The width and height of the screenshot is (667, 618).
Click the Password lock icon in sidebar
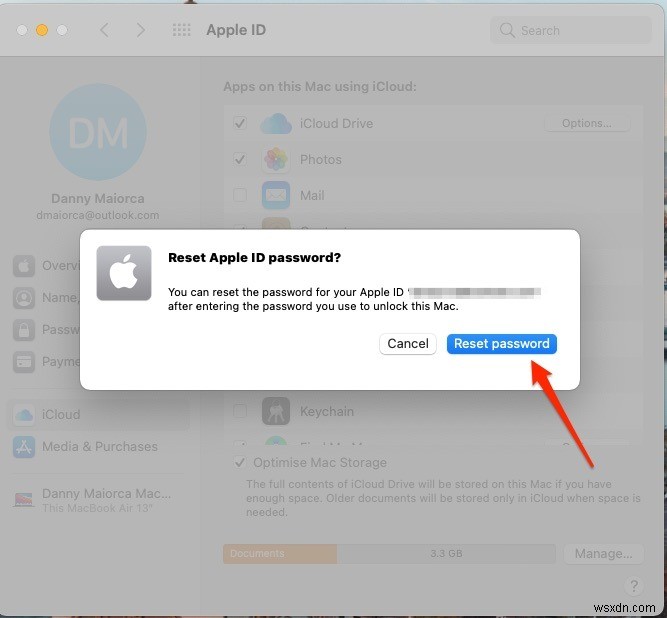[x=24, y=330]
